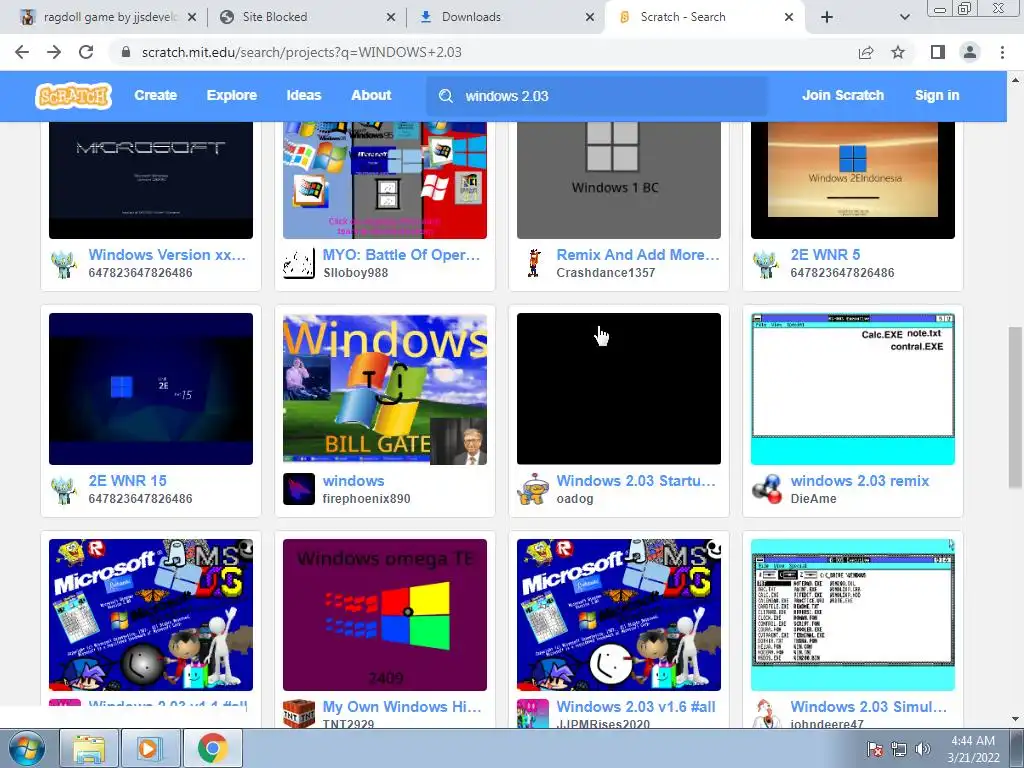Open the Windows 1 BC thumbnail
This screenshot has height=768, width=1024.
(x=618, y=180)
